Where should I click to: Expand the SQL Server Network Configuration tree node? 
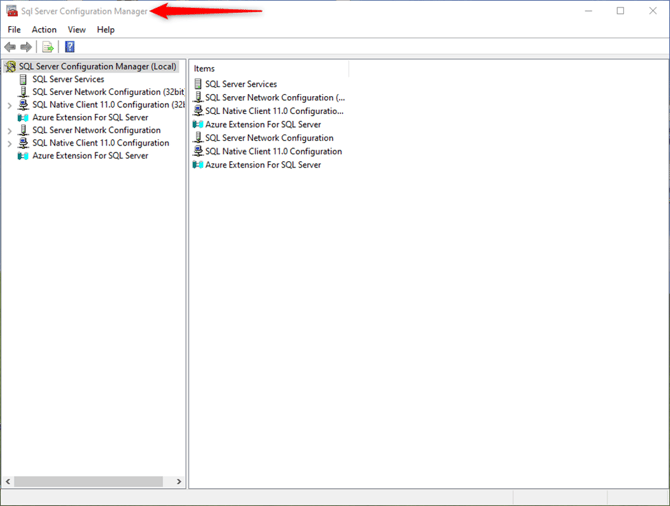click(10, 131)
